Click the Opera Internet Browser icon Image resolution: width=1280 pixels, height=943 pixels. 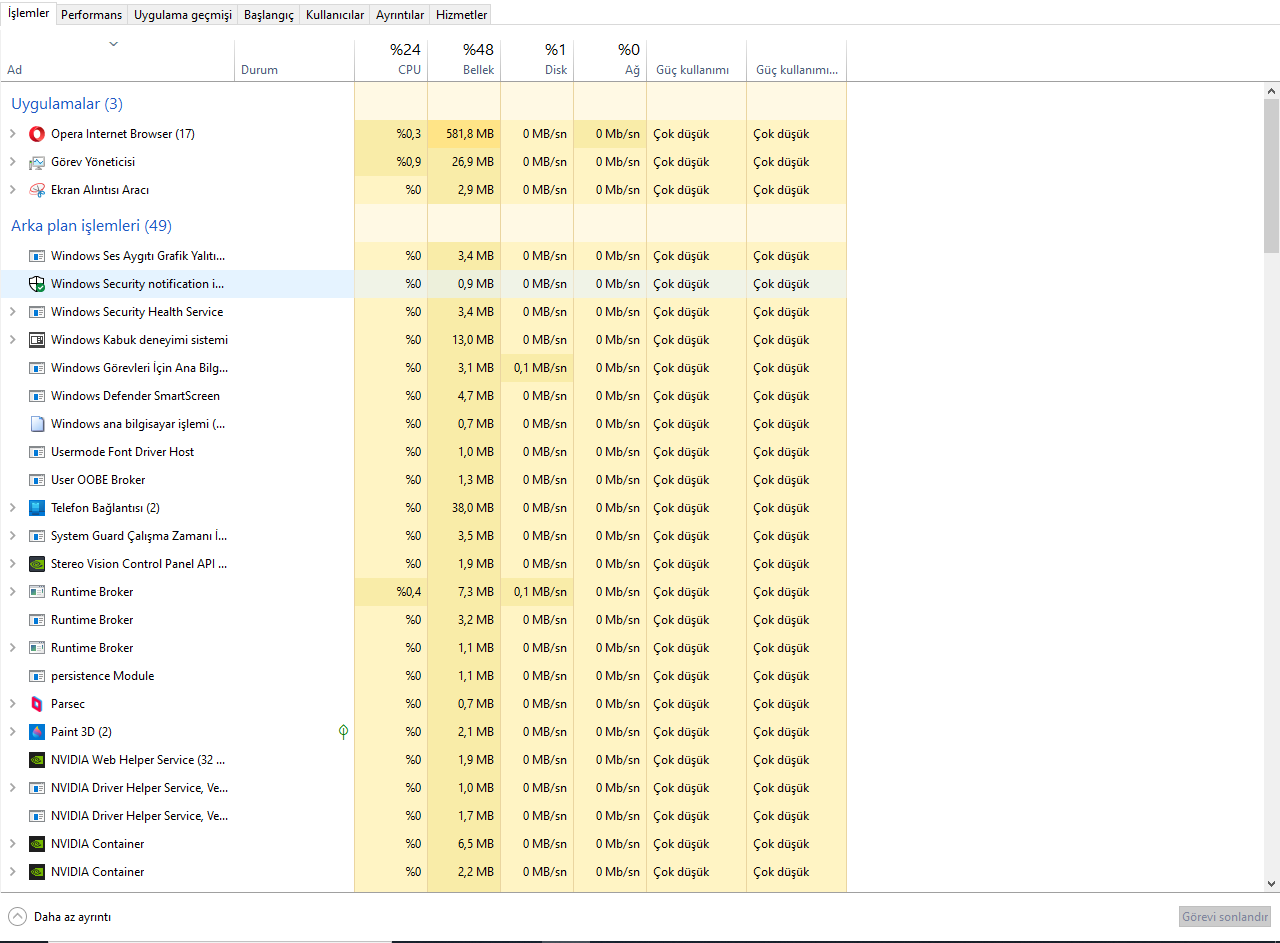pos(37,134)
